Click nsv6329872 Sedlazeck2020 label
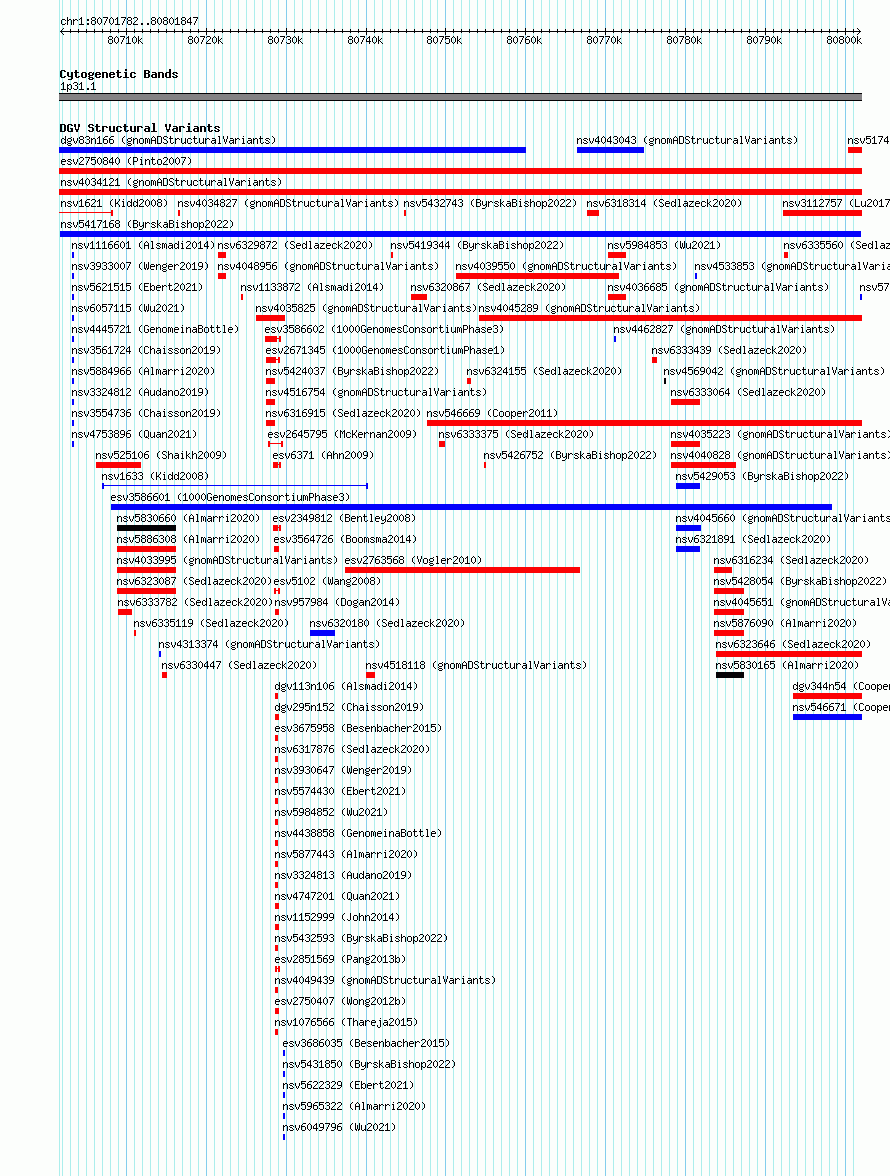The height and width of the screenshot is (1176, 890). pos(295,245)
